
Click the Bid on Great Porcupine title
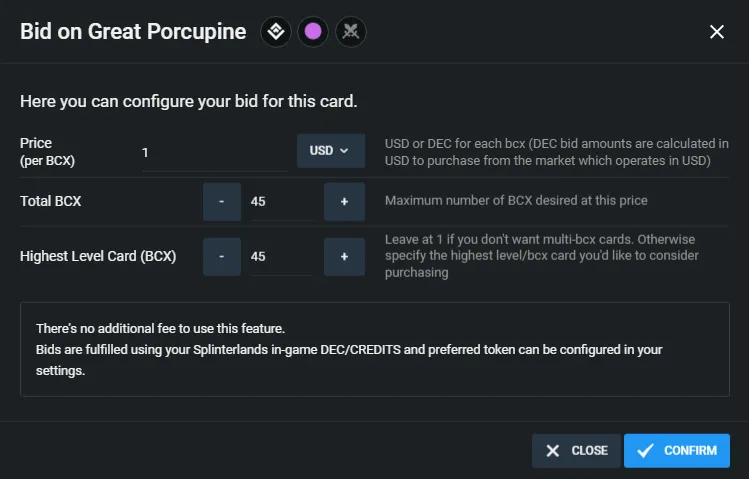point(133,32)
